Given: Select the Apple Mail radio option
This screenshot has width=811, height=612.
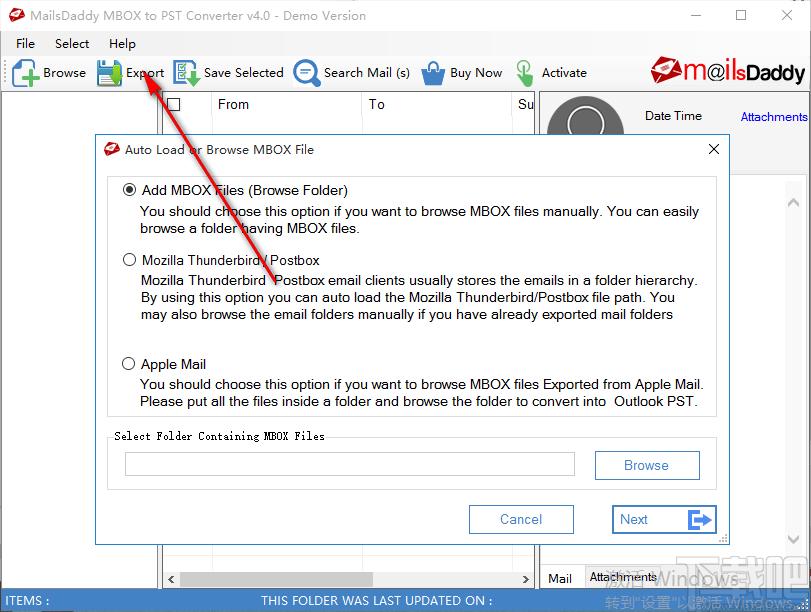Looking at the screenshot, I should 128,364.
